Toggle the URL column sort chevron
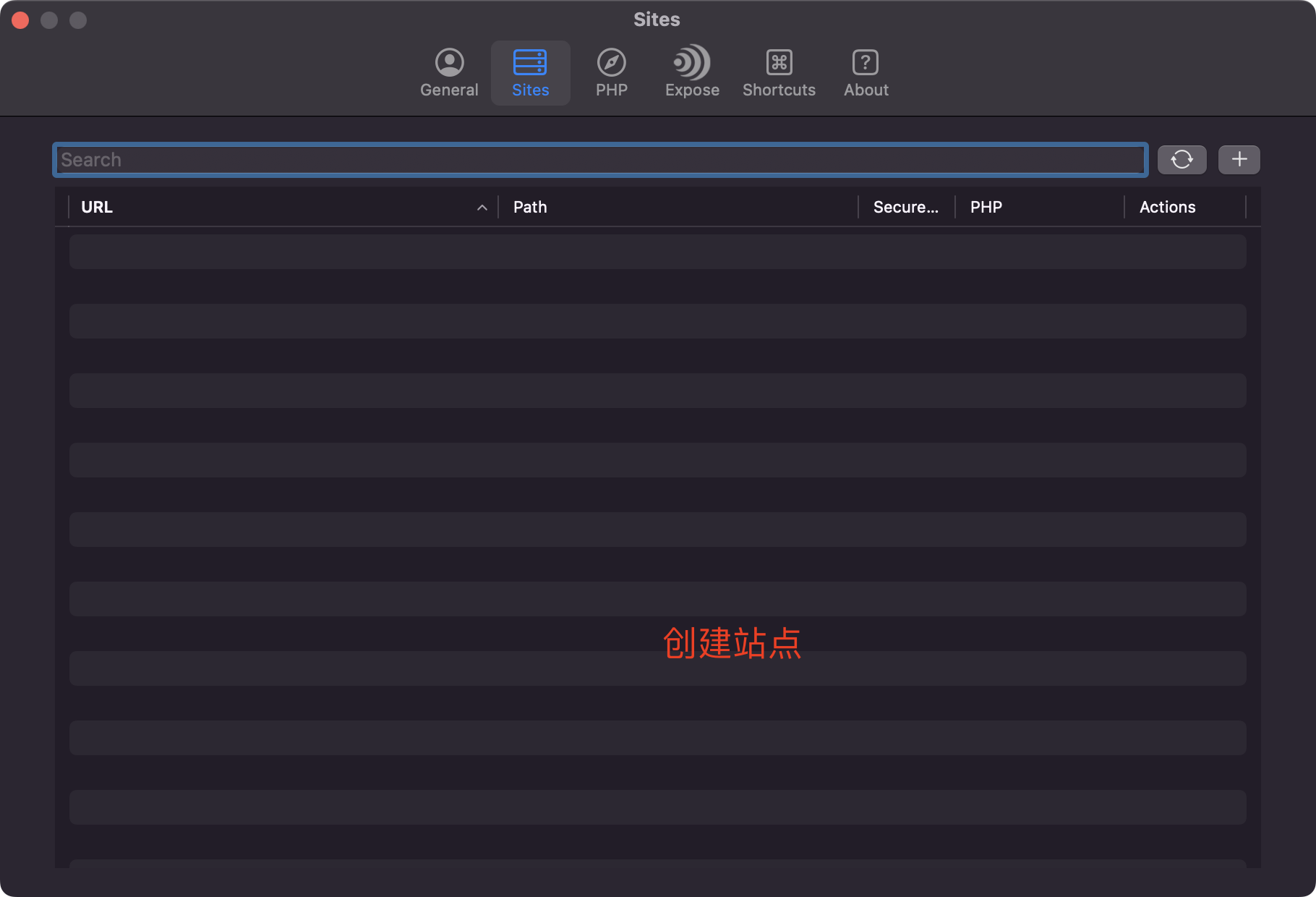Viewport: 1316px width, 897px height. coord(482,208)
